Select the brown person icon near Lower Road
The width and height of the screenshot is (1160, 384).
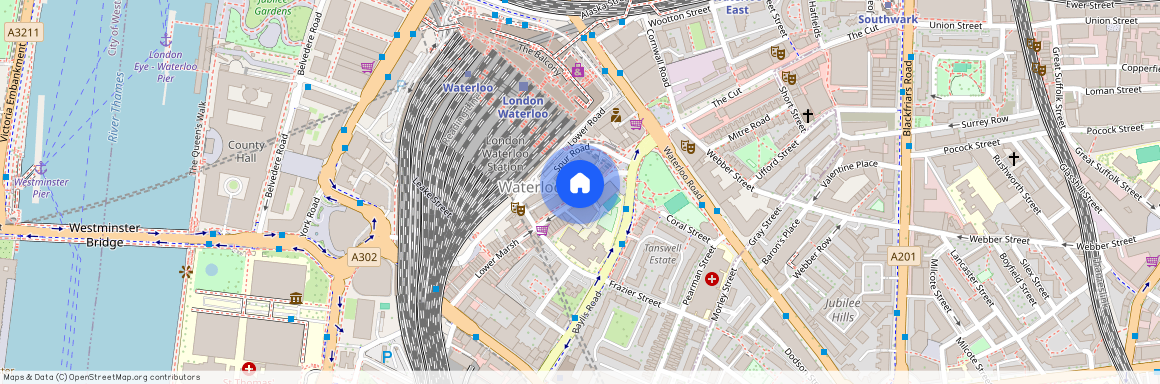(616, 115)
